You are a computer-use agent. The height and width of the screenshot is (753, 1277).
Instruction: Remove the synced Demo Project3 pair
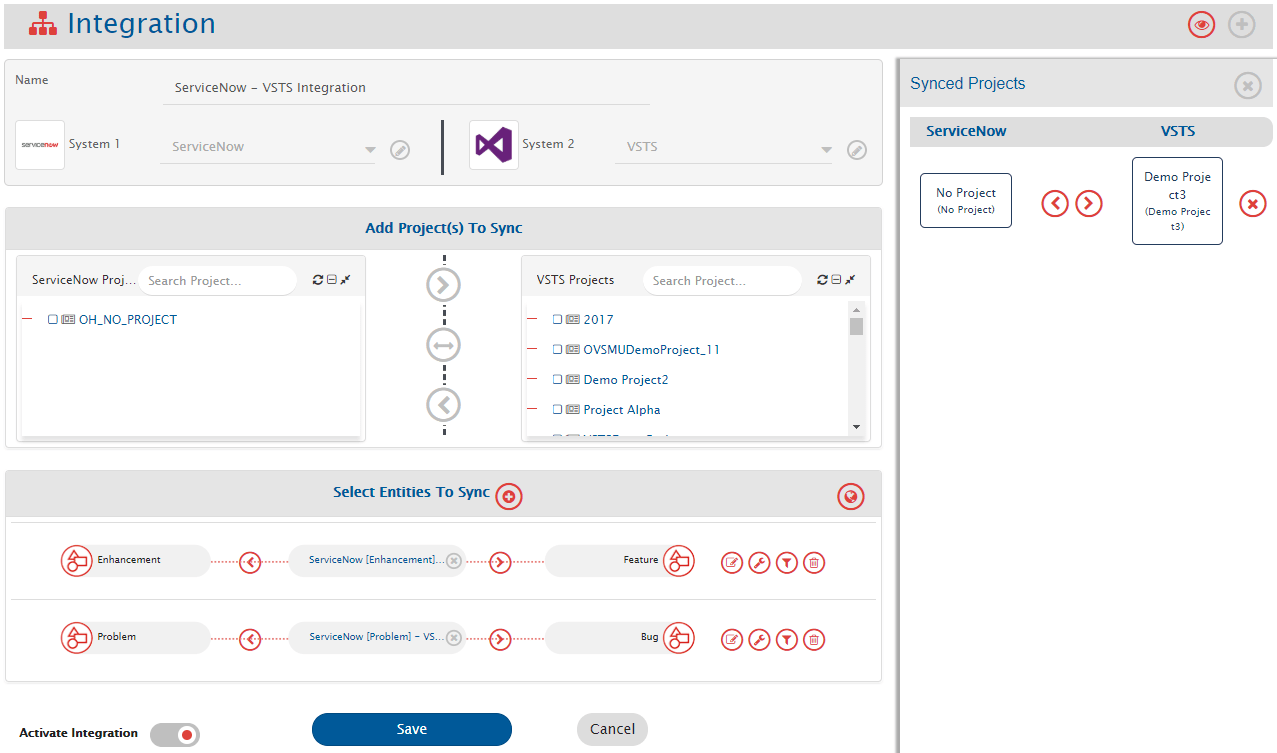[x=1252, y=204]
